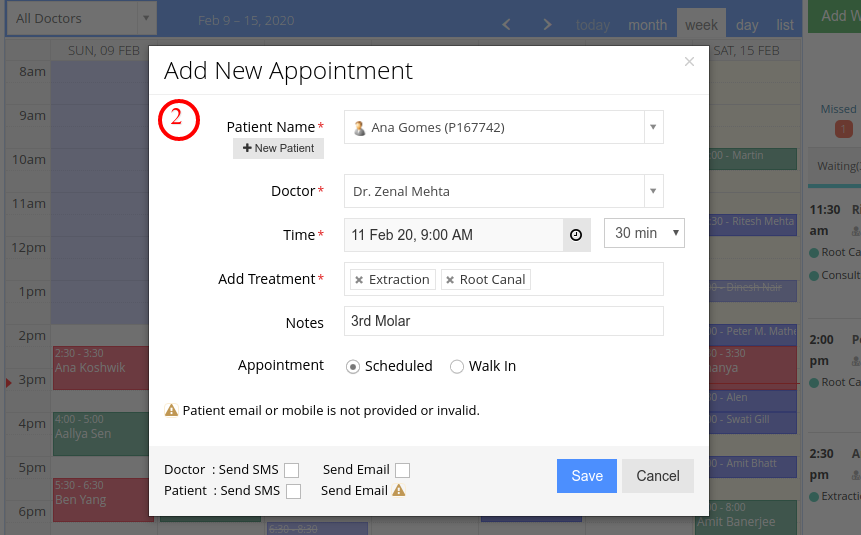Switch calendar to month view

tap(647, 25)
